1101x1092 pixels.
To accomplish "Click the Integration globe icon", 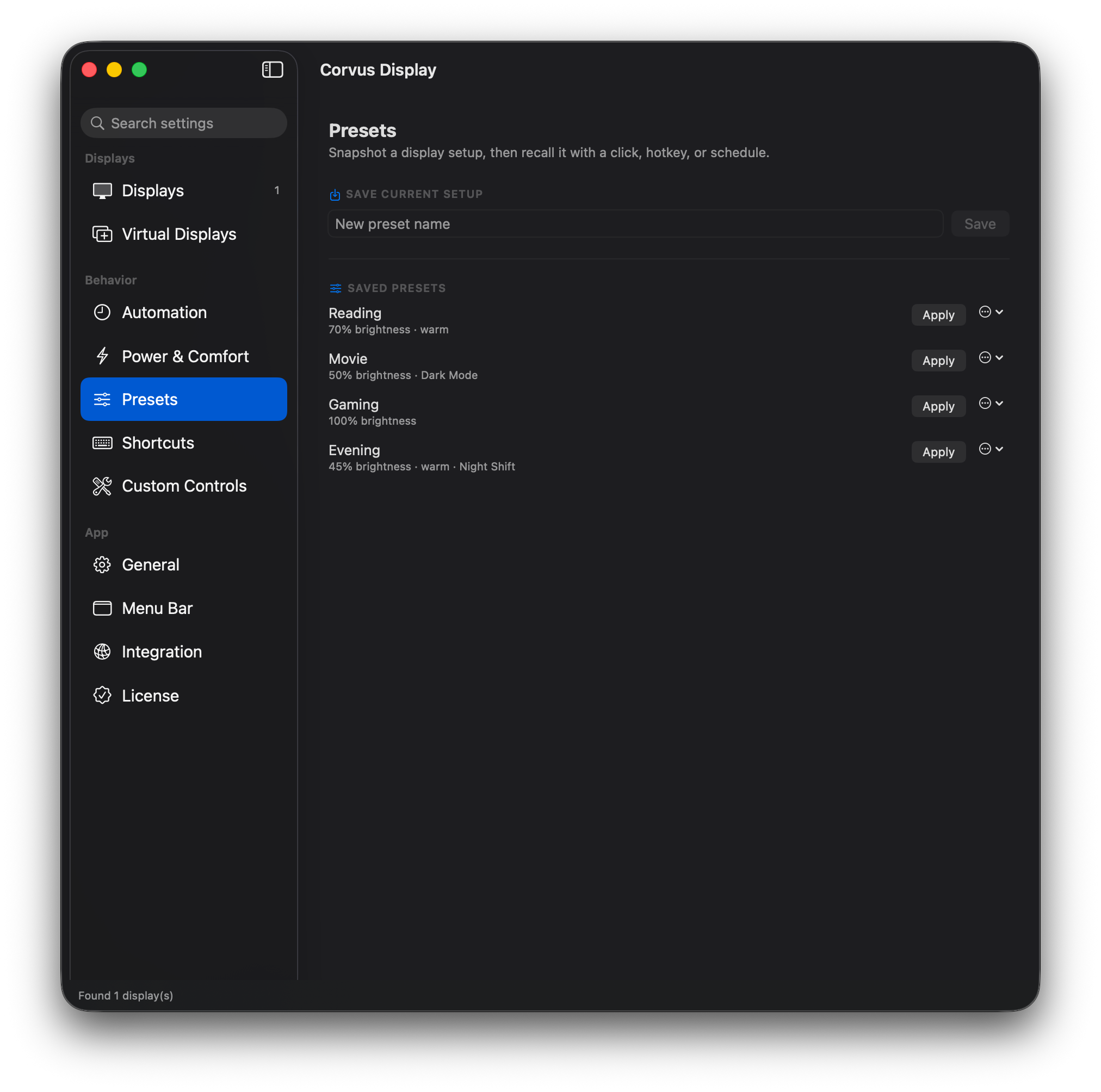I will 103,652.
